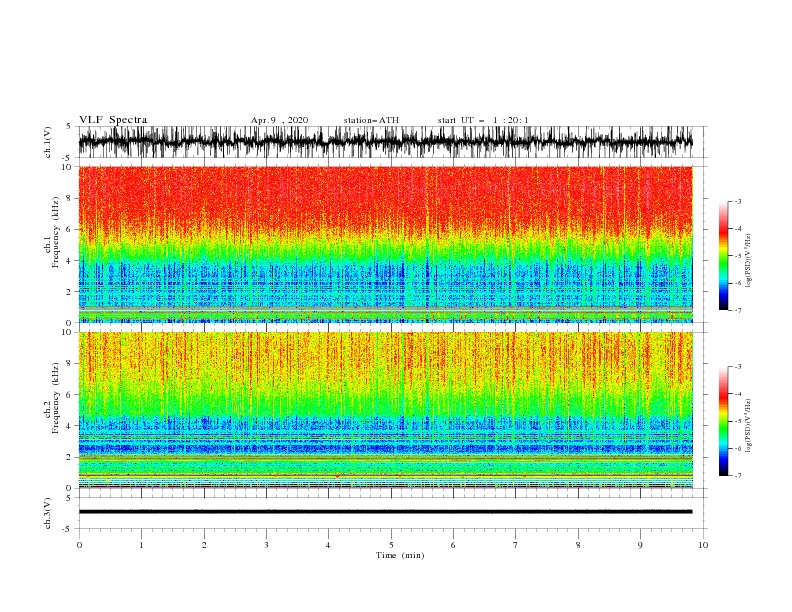Viewport: 792px width, 612px height.
Task: Click the ch.2 spectrogram color bar
Action: pyautogui.click(x=723, y=421)
